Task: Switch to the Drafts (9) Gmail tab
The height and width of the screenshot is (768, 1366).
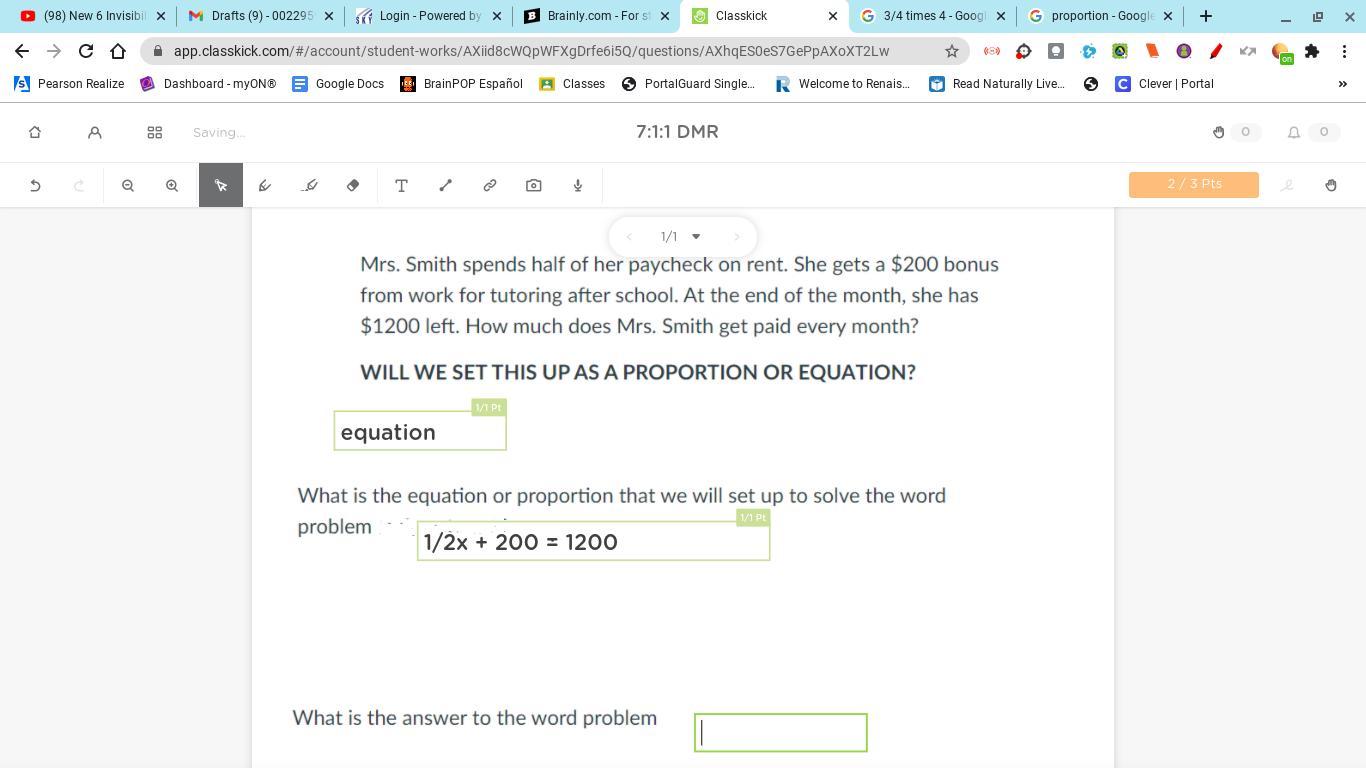Action: point(262,16)
